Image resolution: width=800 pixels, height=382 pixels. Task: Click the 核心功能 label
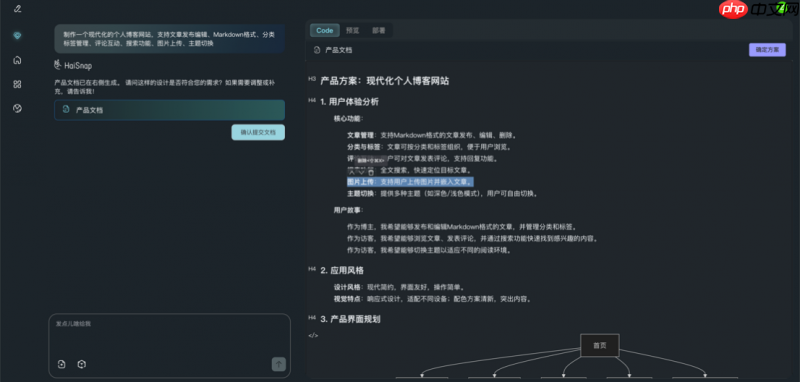click(349, 118)
